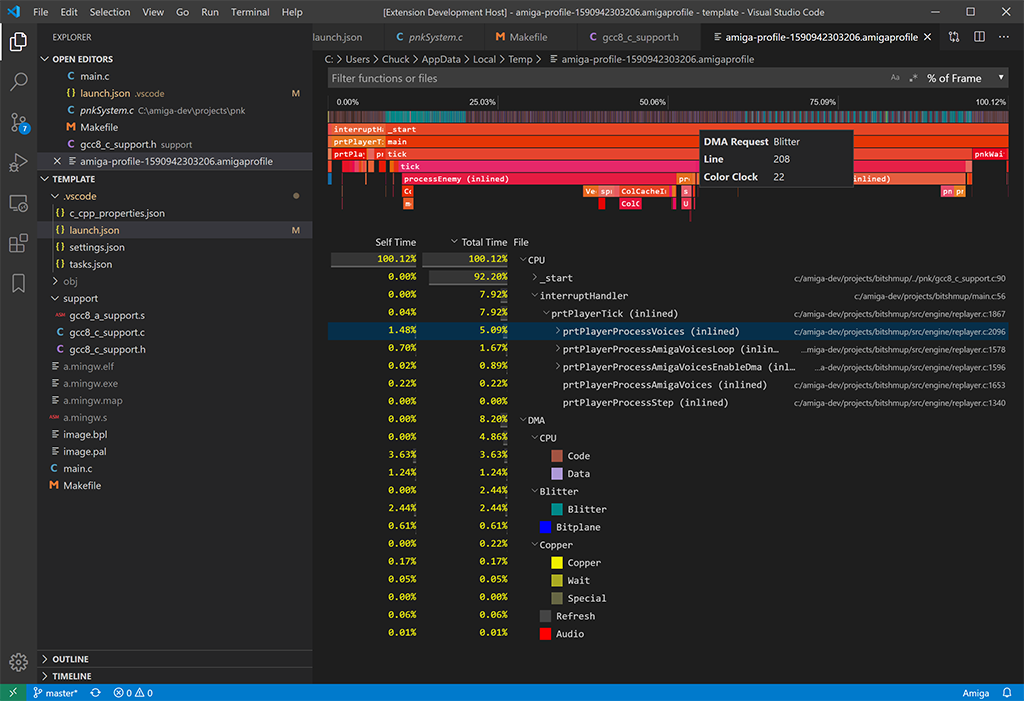Sort by the Total Time column header

[x=484, y=242]
